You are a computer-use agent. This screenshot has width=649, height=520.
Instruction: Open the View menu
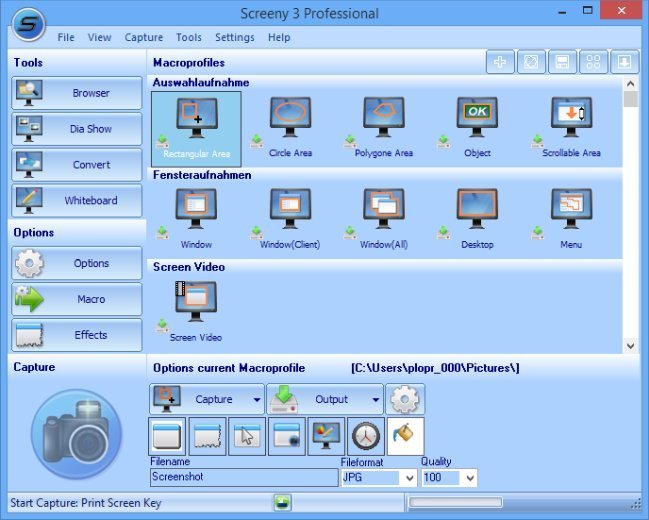tap(99, 37)
